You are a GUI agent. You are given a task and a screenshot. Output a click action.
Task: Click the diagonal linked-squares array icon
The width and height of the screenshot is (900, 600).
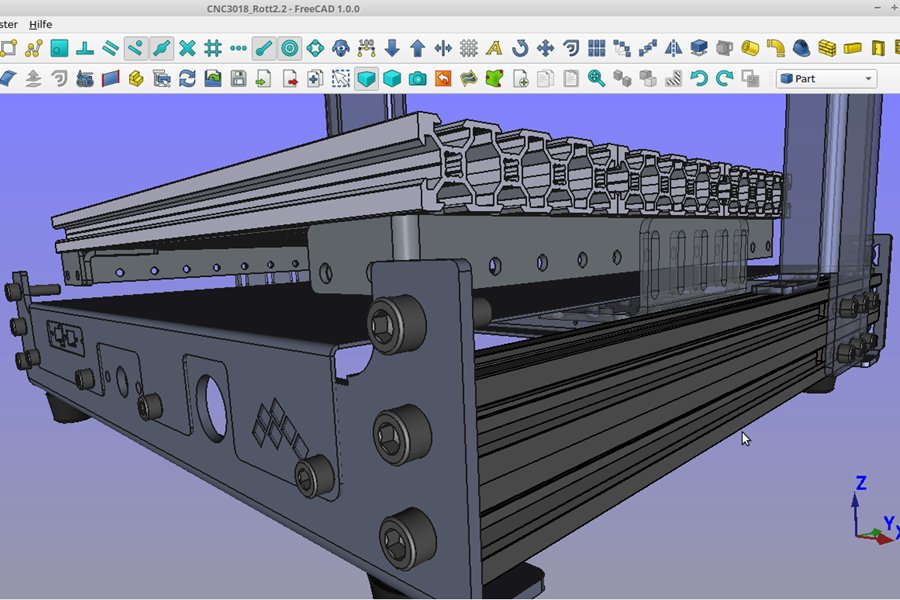pos(648,48)
